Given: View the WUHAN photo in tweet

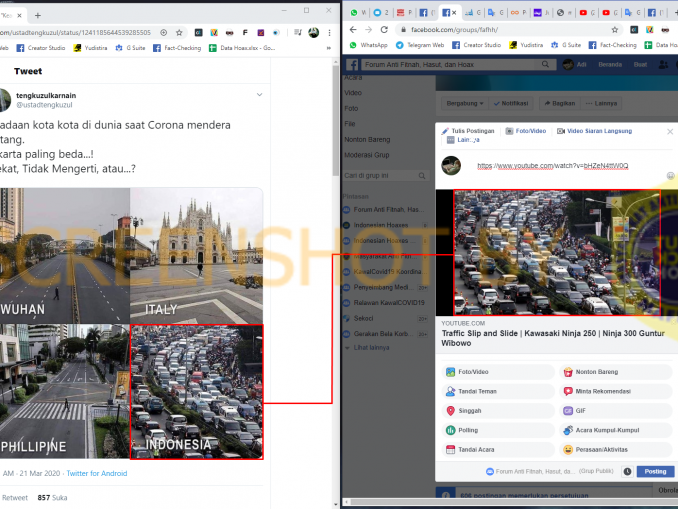Looking at the screenshot, I should tap(64, 255).
